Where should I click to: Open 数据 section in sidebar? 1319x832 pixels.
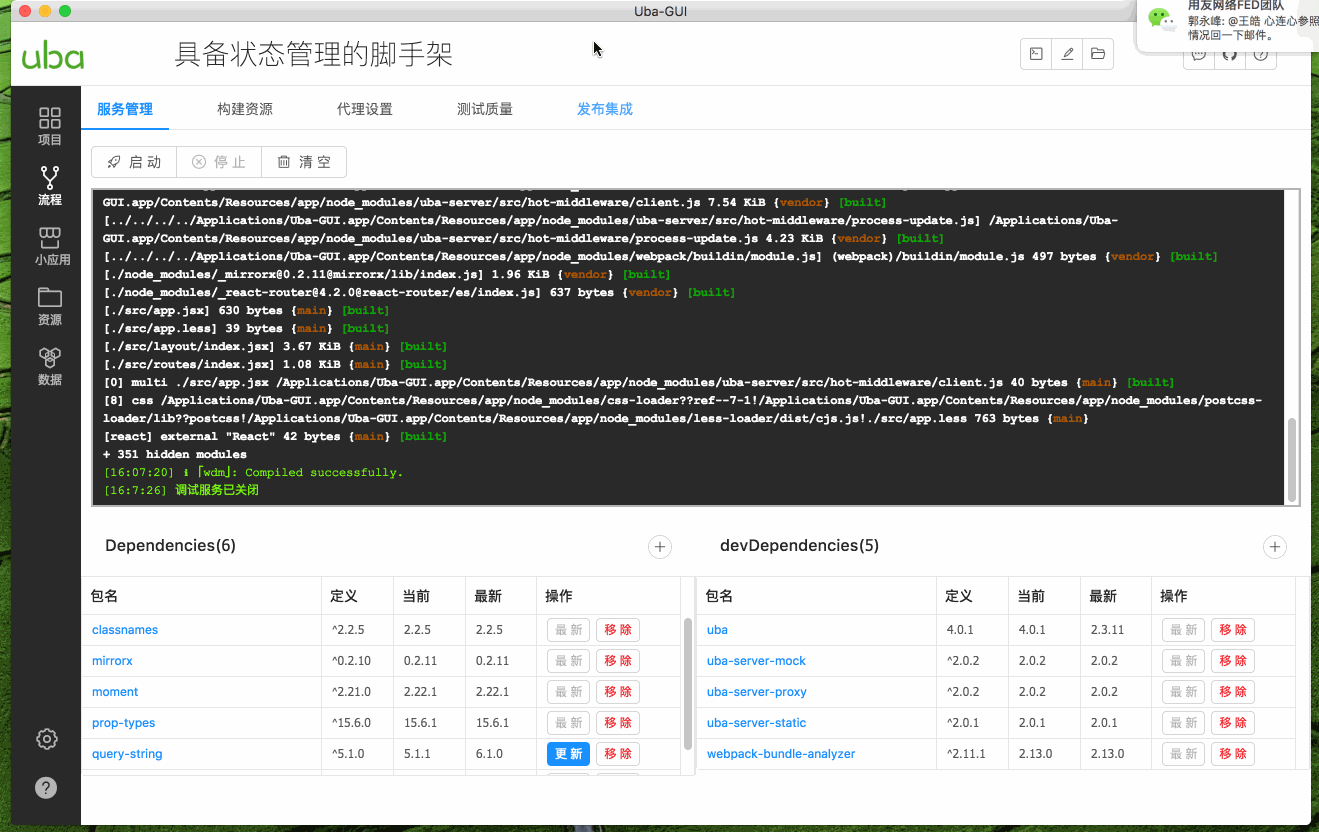coord(50,367)
